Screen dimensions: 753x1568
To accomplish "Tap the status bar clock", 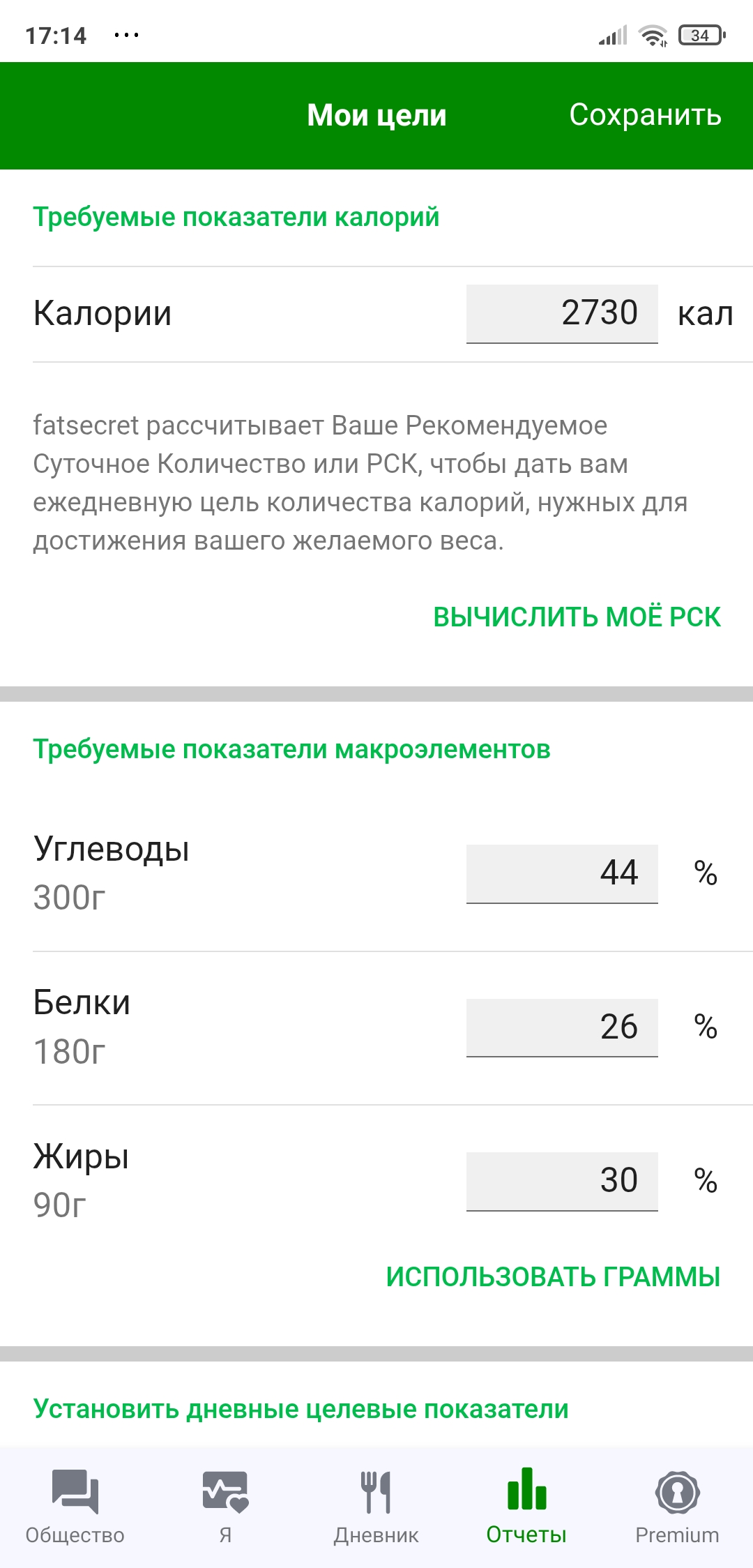I will [56, 36].
